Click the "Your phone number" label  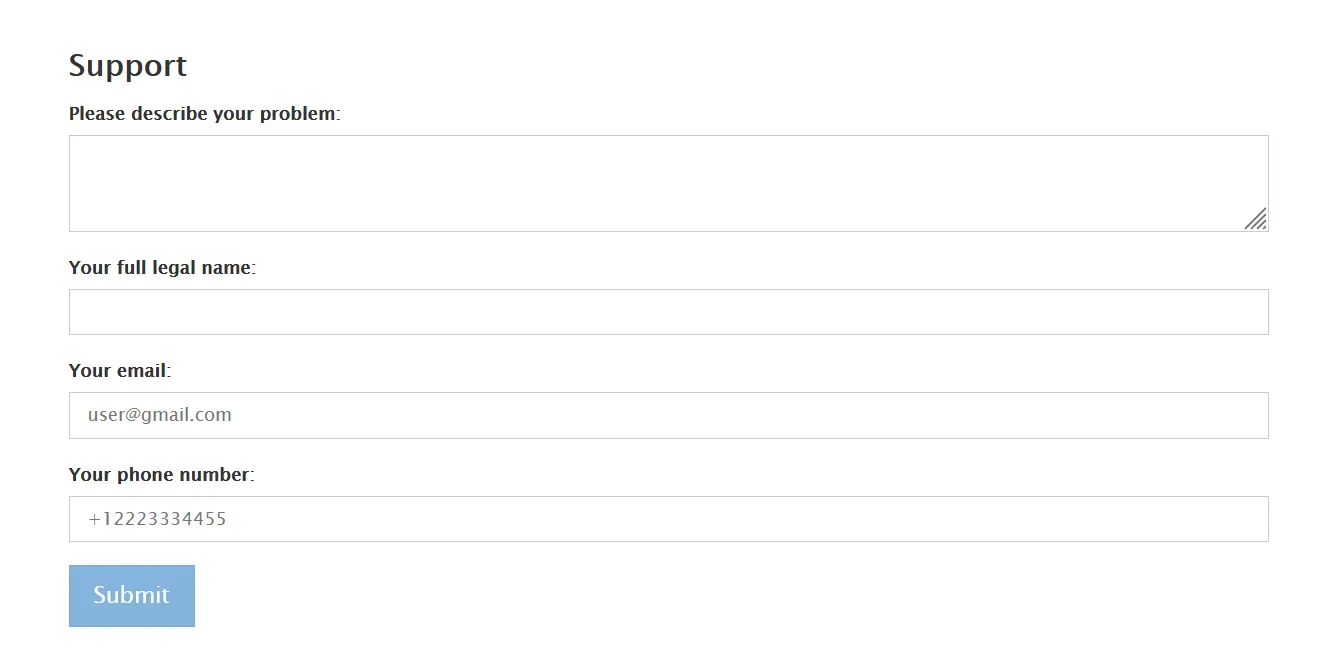coord(161,475)
